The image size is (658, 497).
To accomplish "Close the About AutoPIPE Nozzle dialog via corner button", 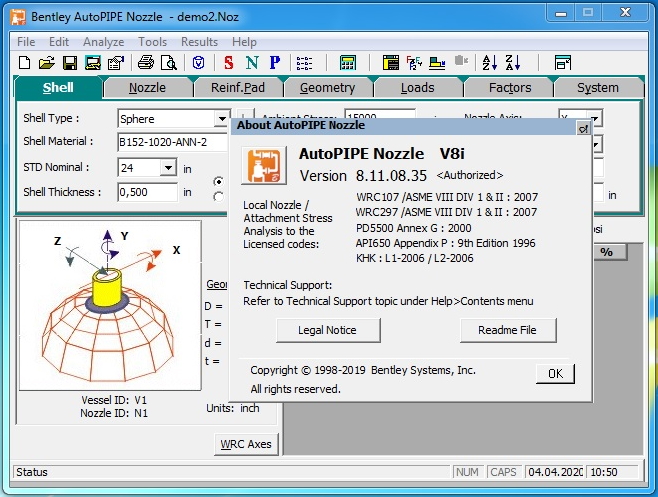I will (583, 128).
